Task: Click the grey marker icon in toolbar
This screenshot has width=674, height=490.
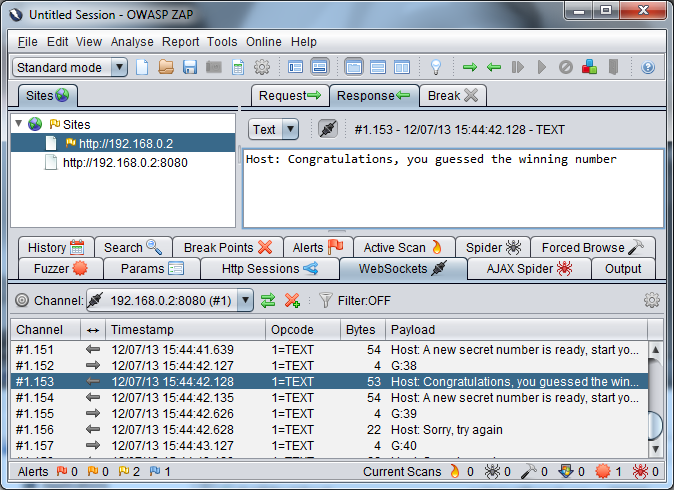Action: point(613,67)
